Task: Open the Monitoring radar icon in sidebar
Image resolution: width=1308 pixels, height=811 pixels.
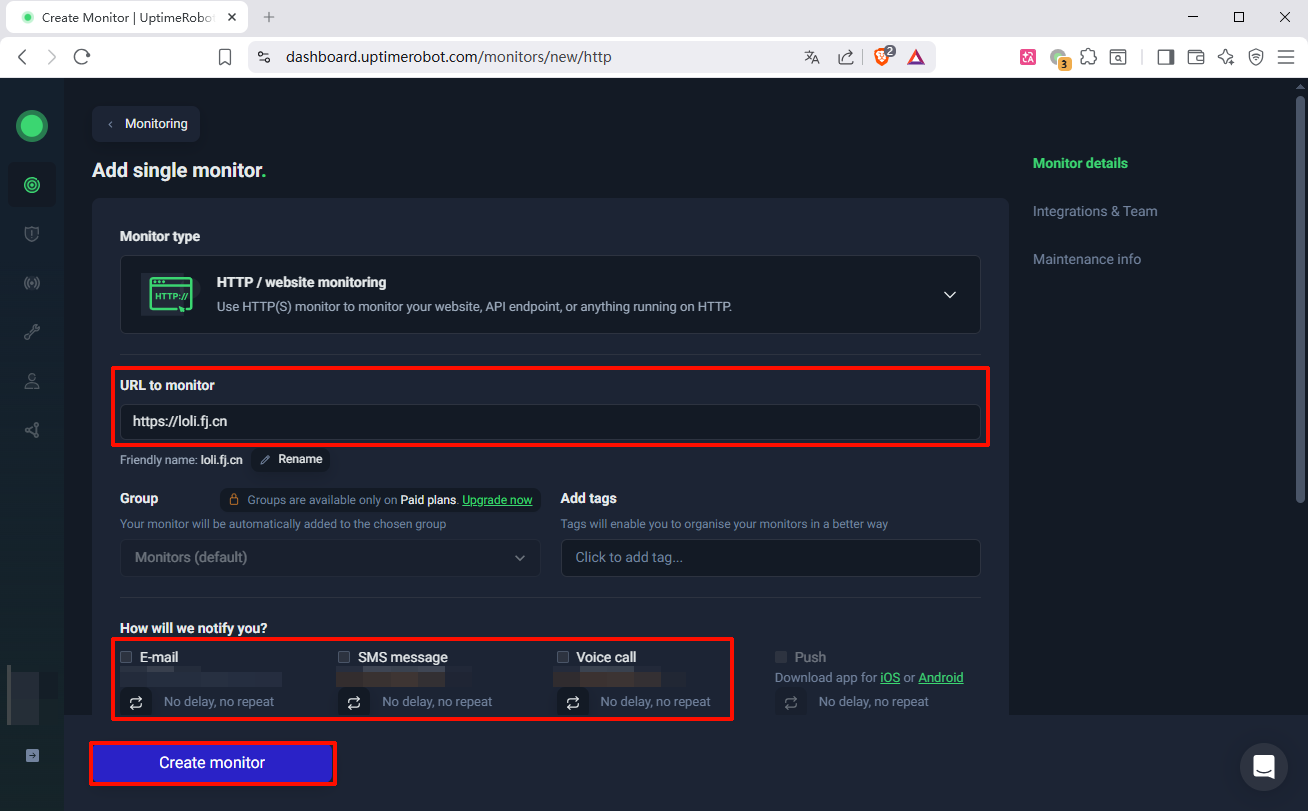Action: coord(32,185)
